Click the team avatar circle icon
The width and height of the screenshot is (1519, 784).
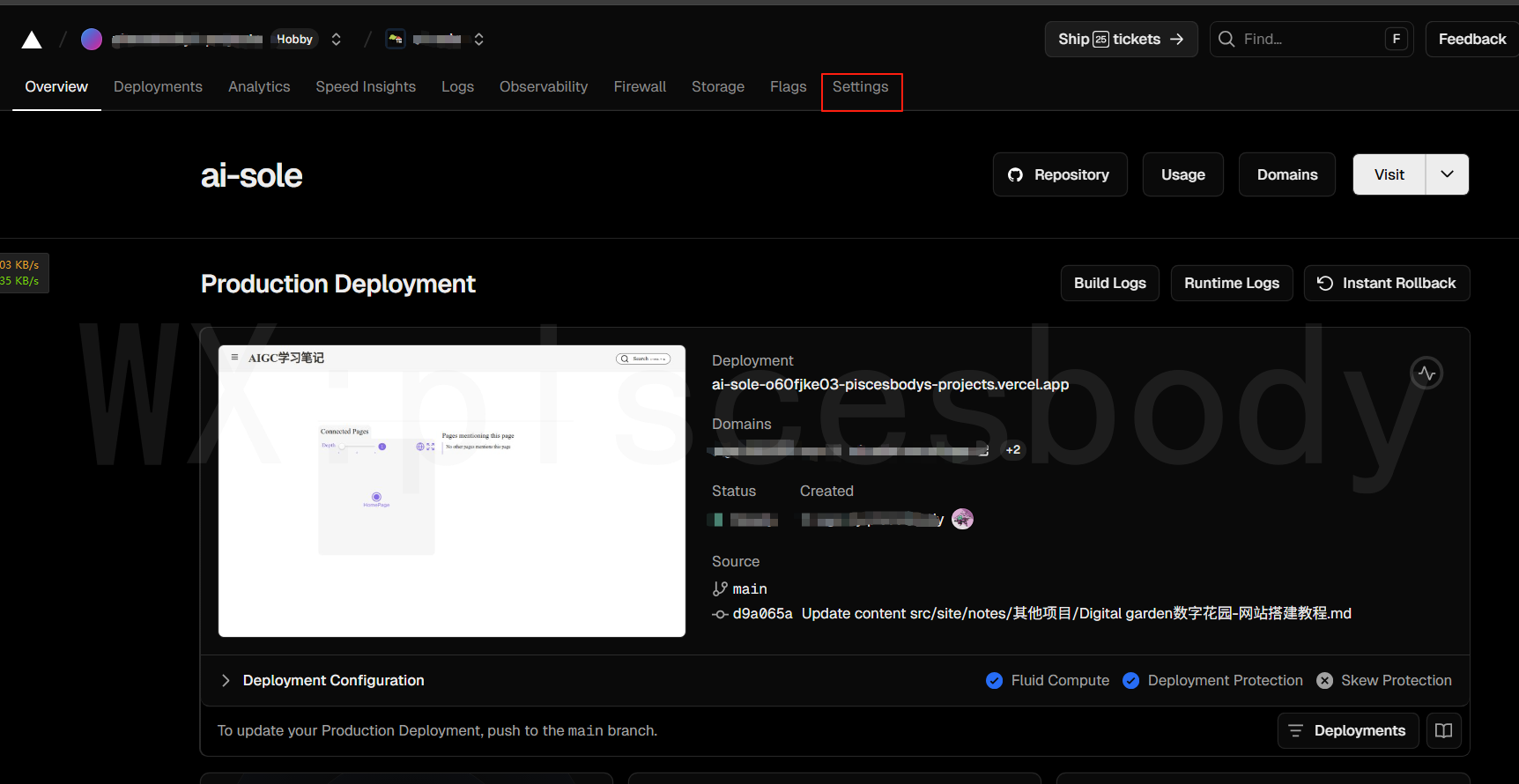tap(92, 40)
